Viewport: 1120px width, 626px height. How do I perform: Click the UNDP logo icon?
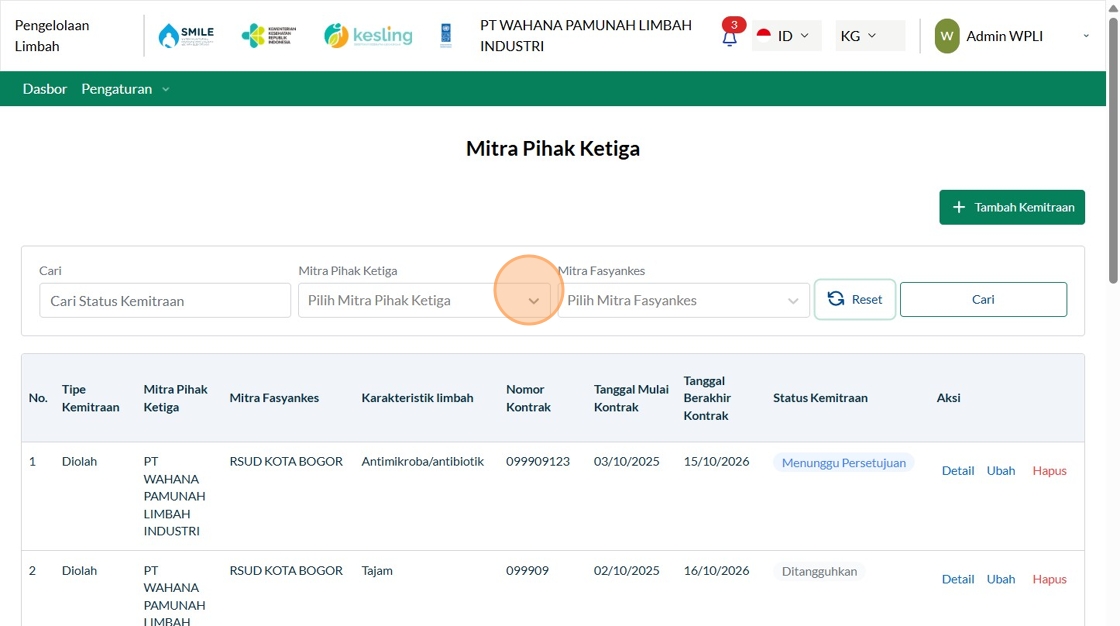[446, 36]
